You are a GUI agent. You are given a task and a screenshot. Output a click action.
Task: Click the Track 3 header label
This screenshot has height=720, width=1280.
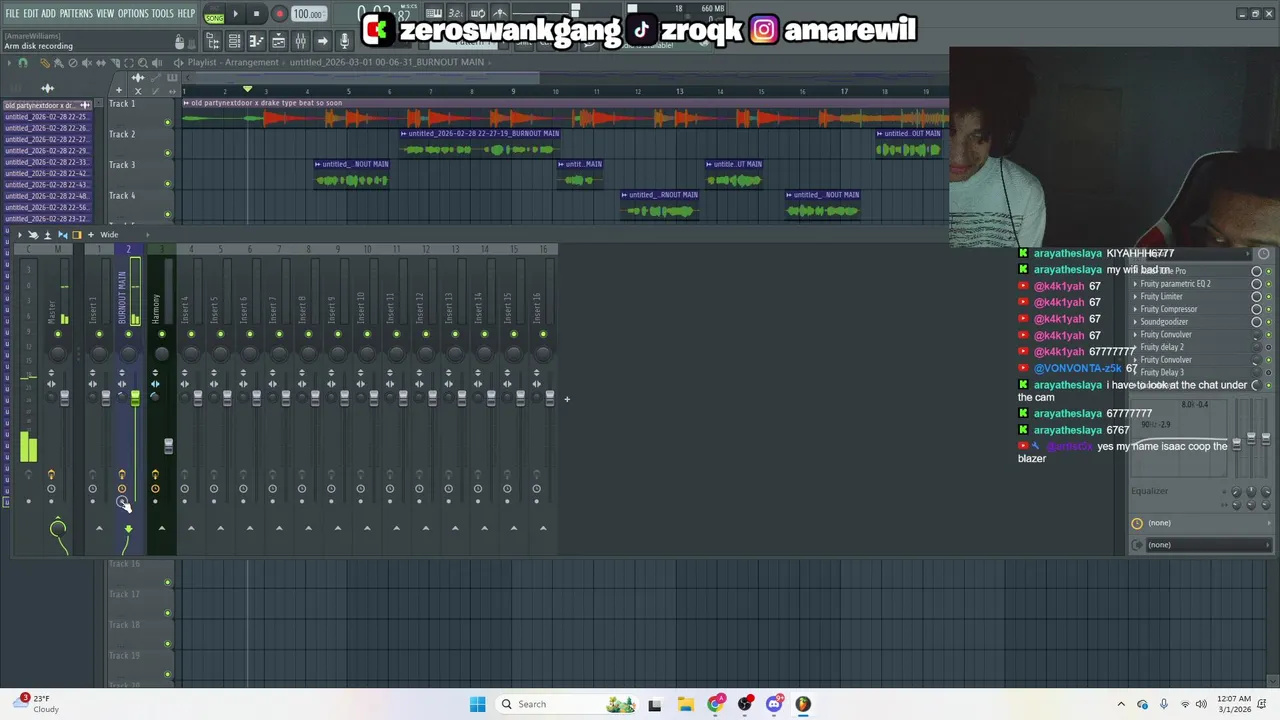[122, 165]
